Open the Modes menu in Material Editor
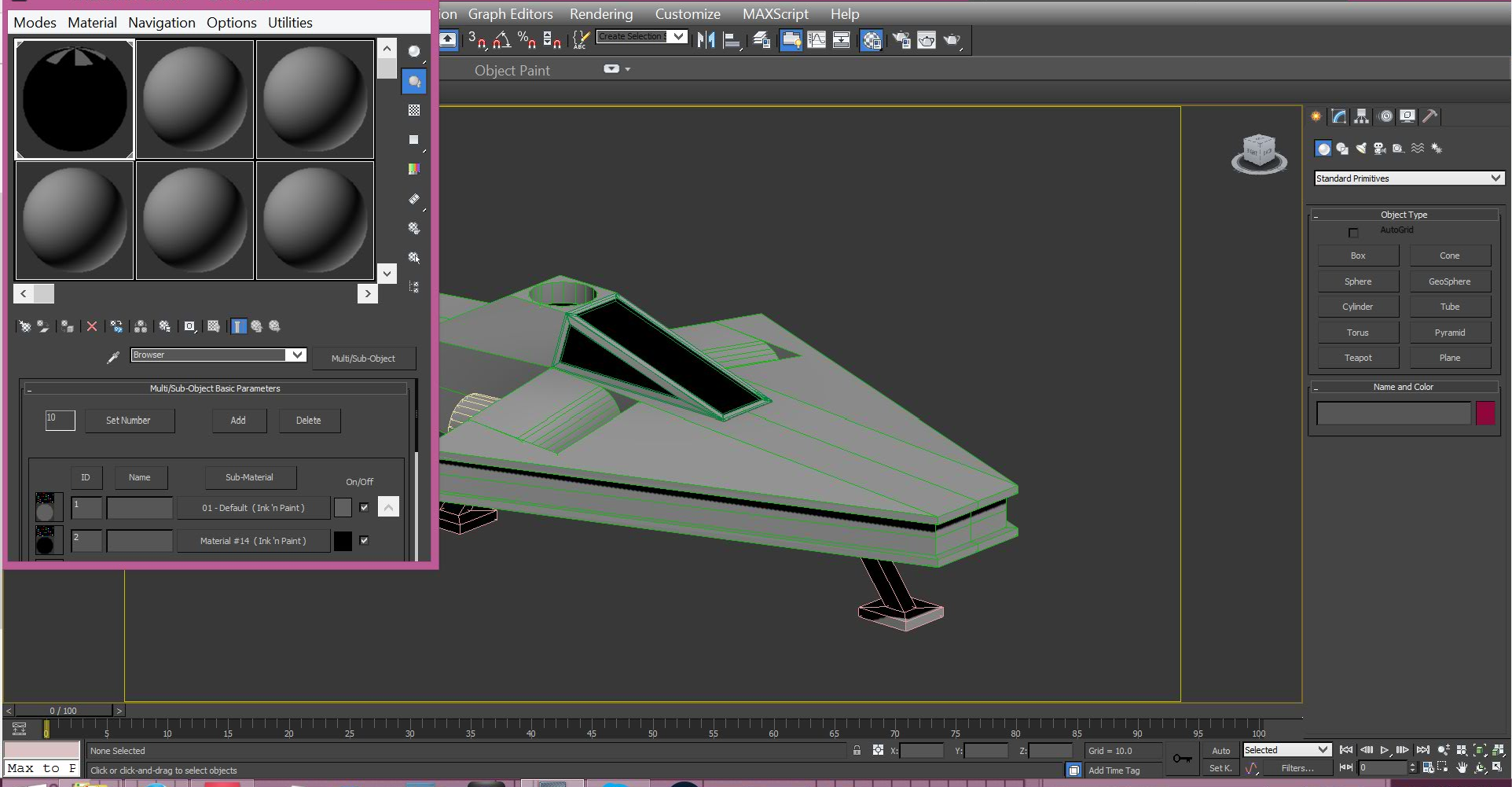Screen dimensions: 1512x787 pos(35,23)
